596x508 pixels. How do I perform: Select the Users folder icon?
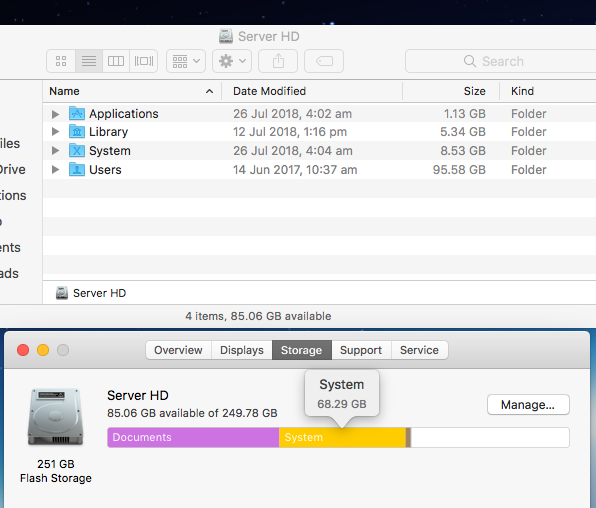point(77,169)
